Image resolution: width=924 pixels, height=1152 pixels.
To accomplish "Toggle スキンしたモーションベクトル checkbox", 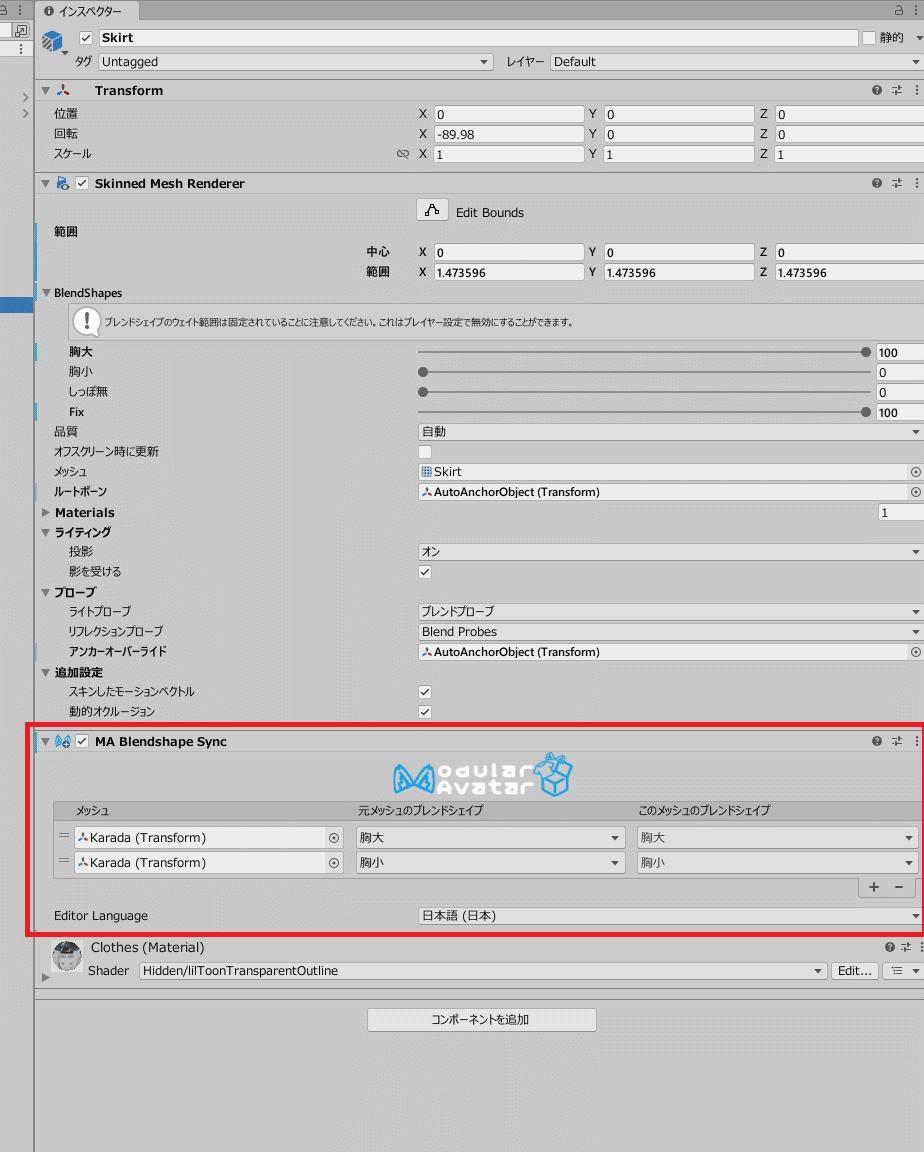I will [x=425, y=691].
